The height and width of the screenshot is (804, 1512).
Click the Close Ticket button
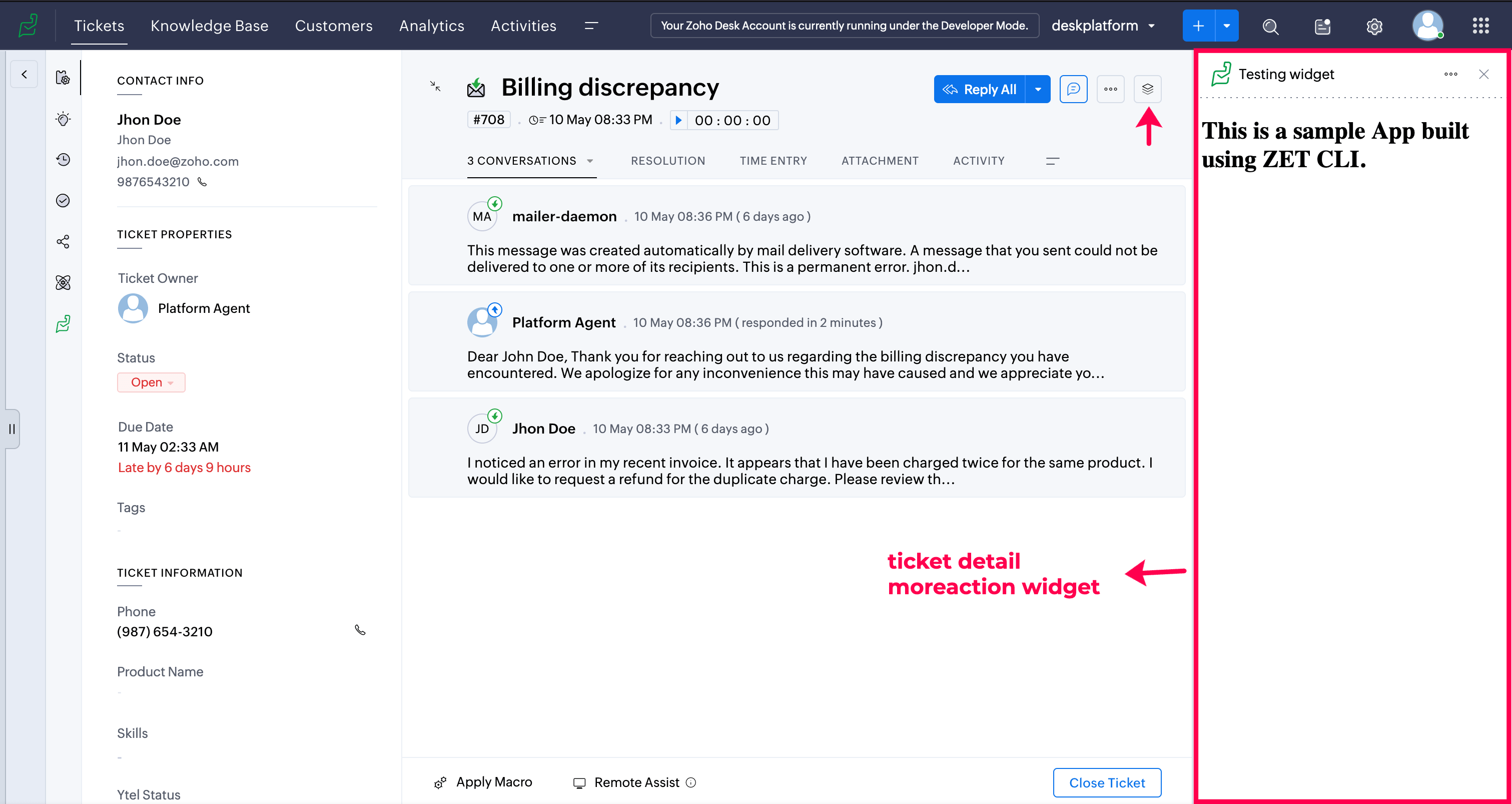[1107, 783]
